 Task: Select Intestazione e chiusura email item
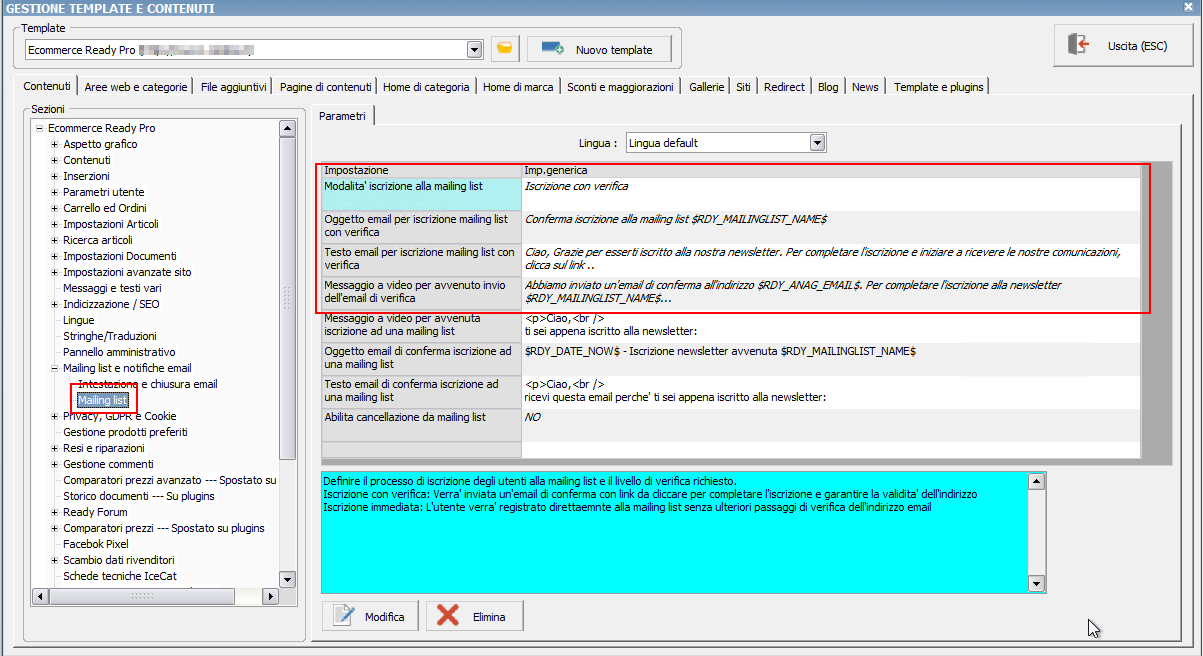point(147,384)
